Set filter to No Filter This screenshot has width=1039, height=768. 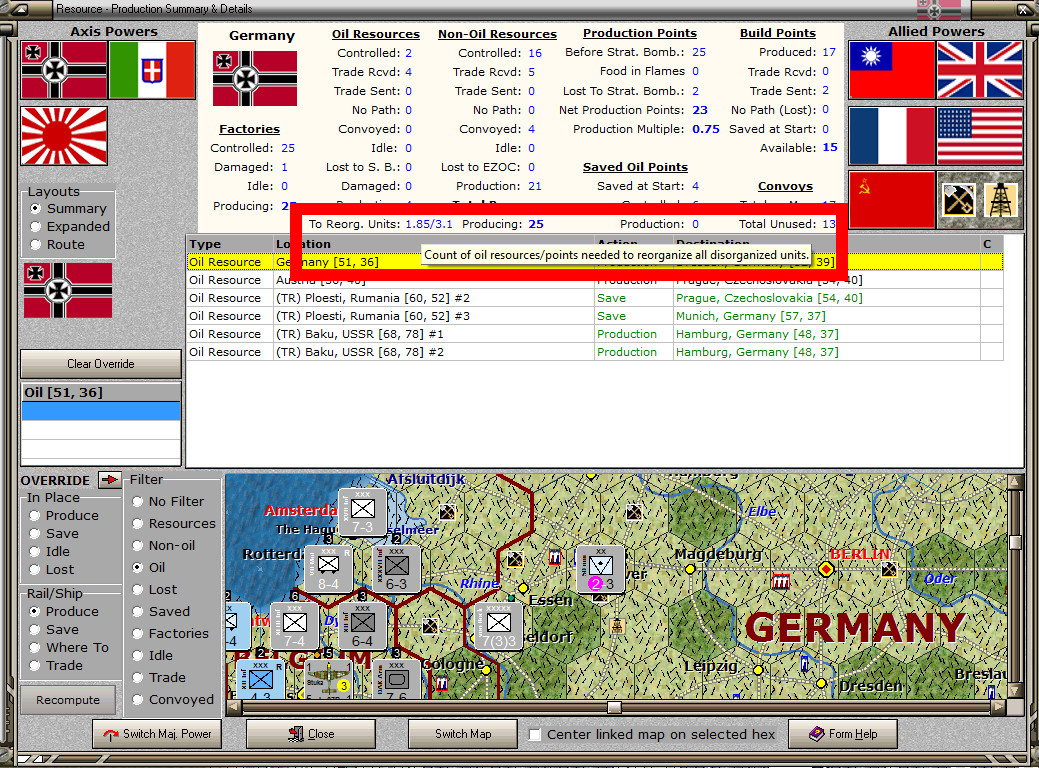coord(168,501)
